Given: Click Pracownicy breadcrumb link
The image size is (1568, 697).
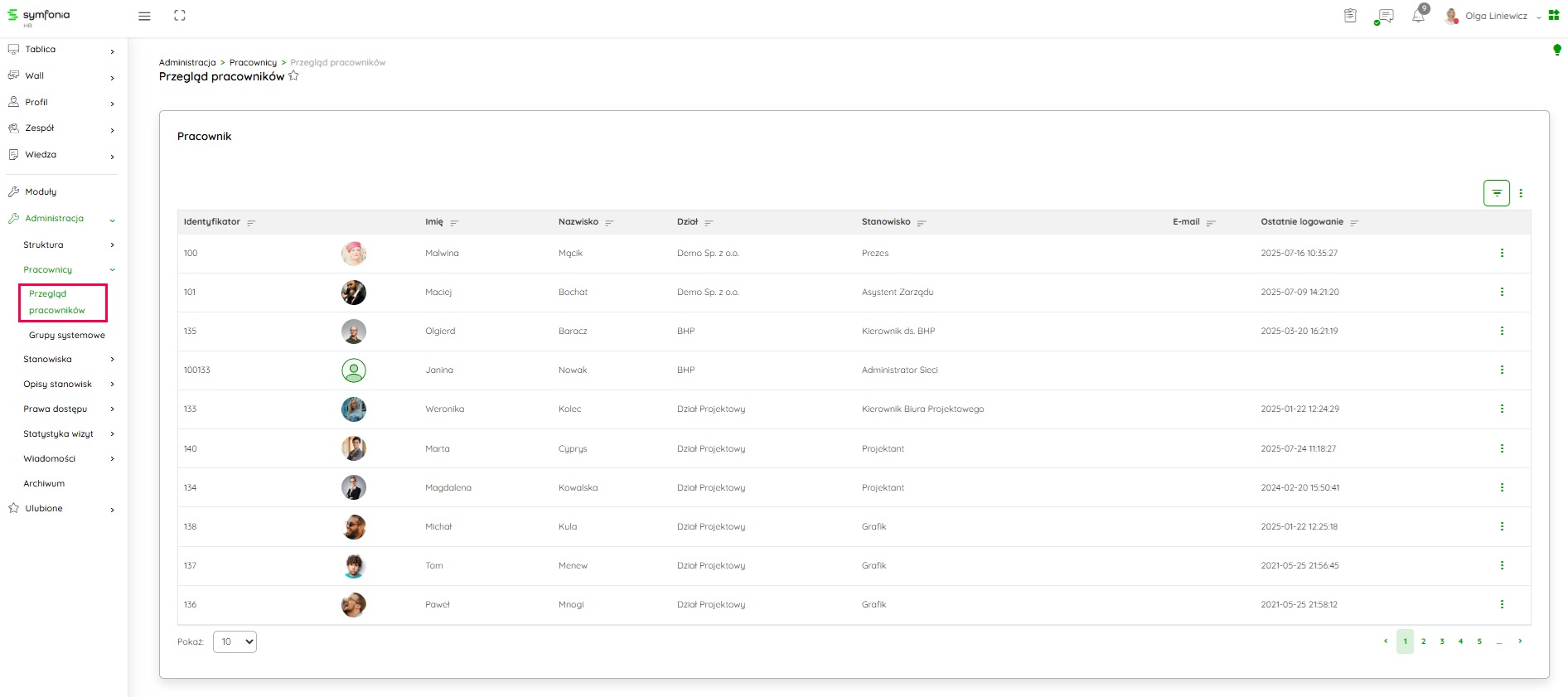Looking at the screenshot, I should (253, 63).
